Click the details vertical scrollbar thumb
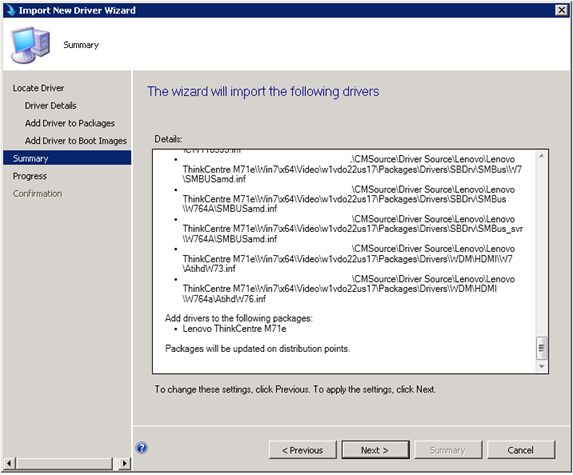 tap(541, 348)
